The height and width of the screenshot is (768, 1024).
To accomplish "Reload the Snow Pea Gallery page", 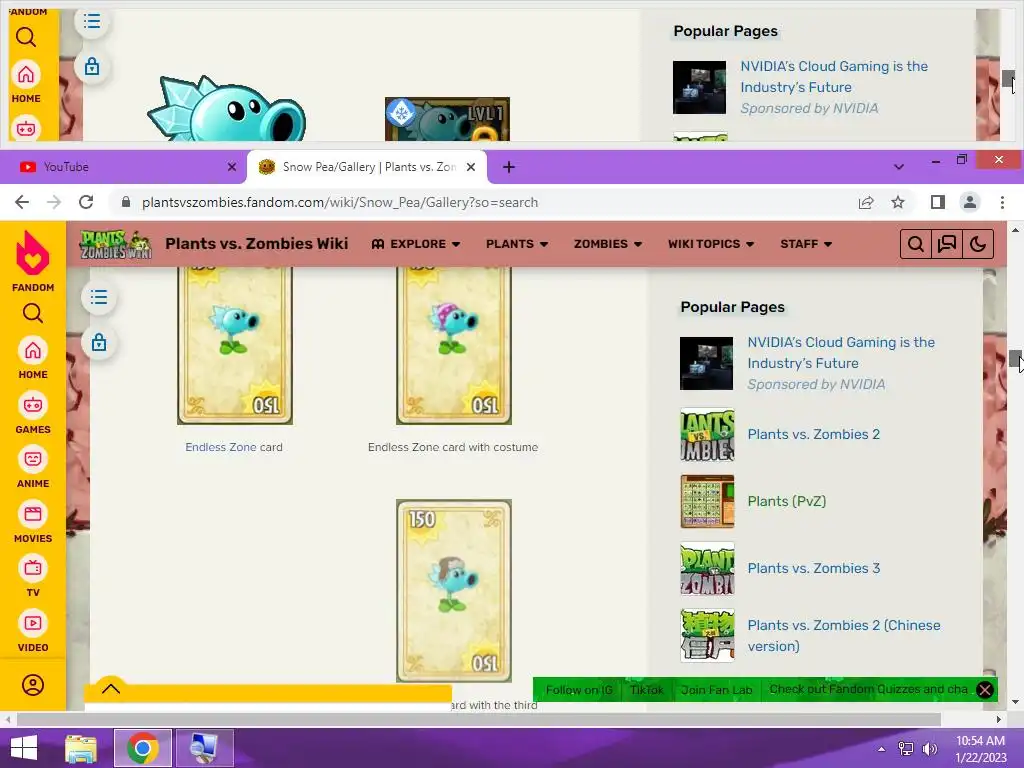I will tap(86, 202).
